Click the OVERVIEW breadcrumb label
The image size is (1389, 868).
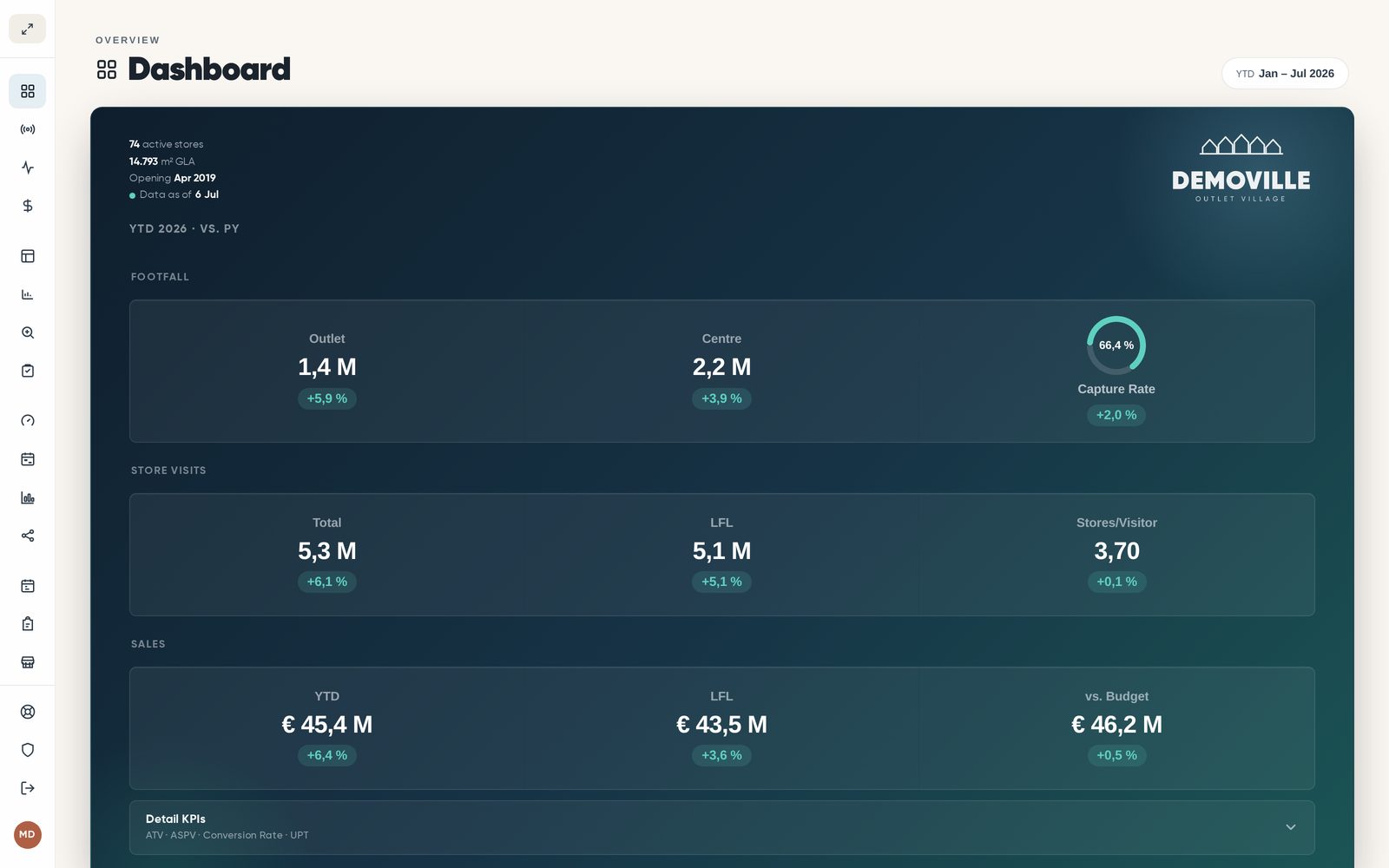[x=128, y=40]
